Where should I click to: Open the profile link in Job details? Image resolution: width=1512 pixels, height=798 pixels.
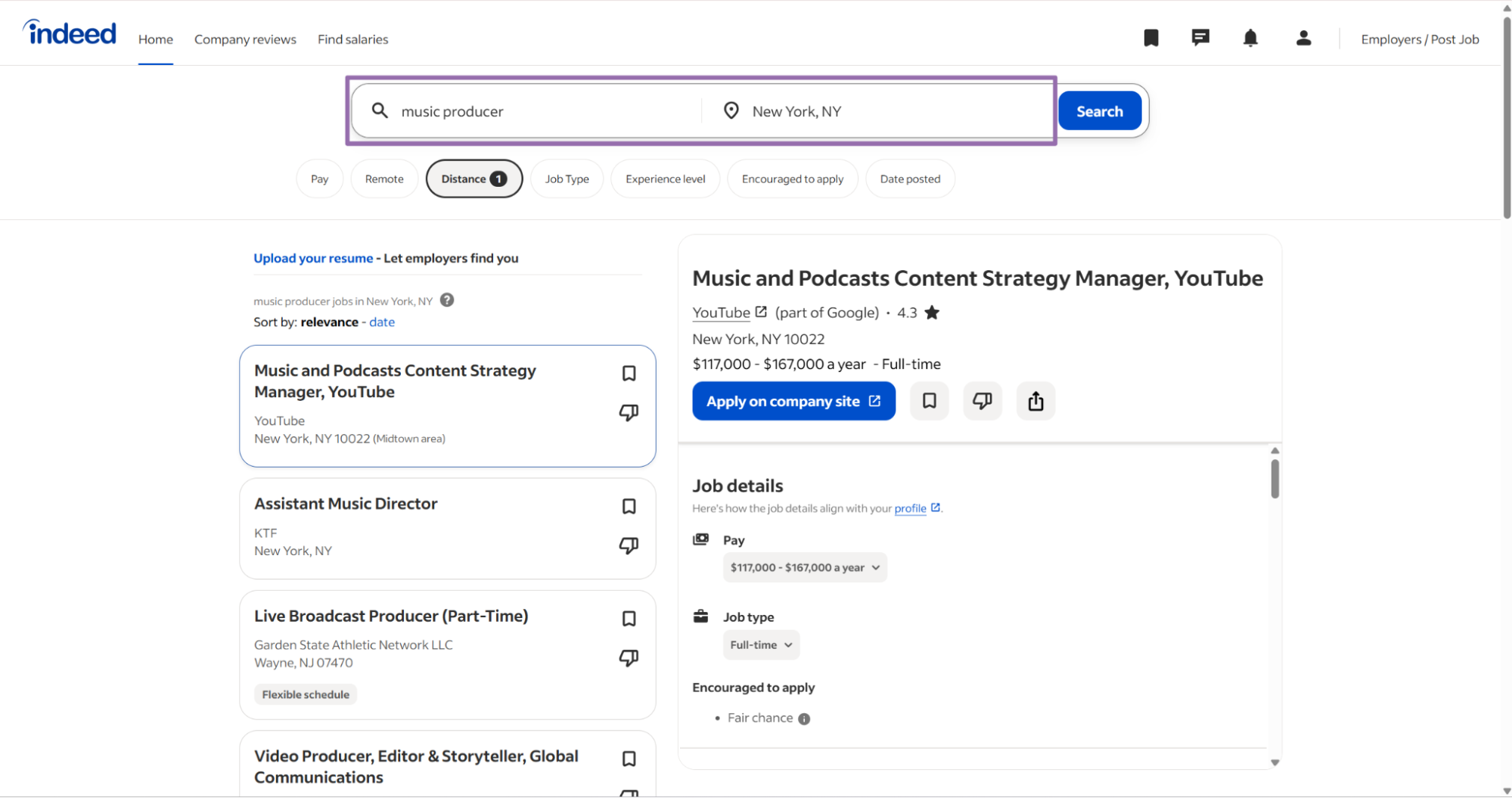point(910,508)
